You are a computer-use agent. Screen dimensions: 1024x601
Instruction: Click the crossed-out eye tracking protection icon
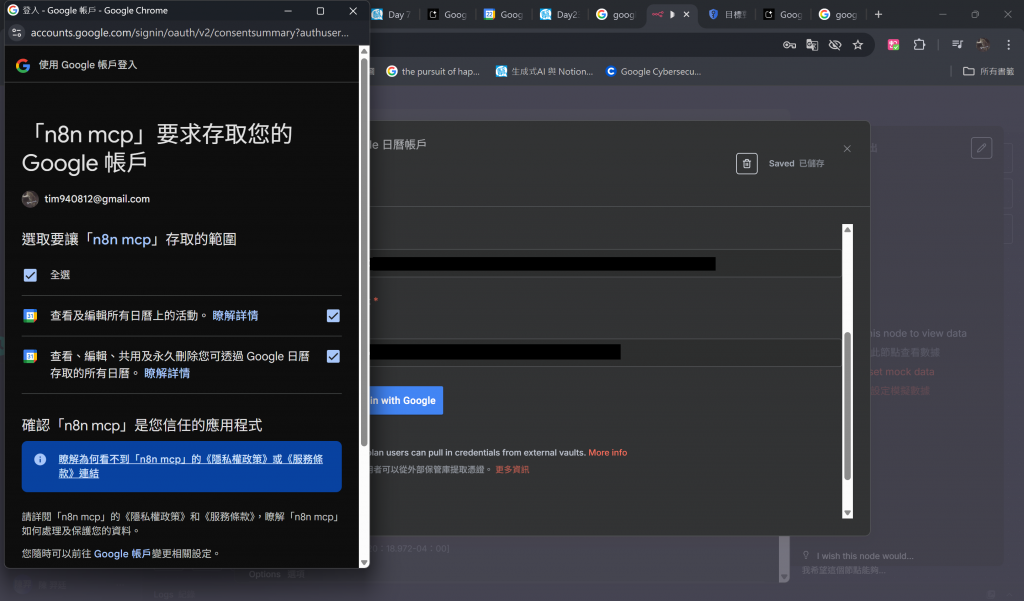point(835,44)
